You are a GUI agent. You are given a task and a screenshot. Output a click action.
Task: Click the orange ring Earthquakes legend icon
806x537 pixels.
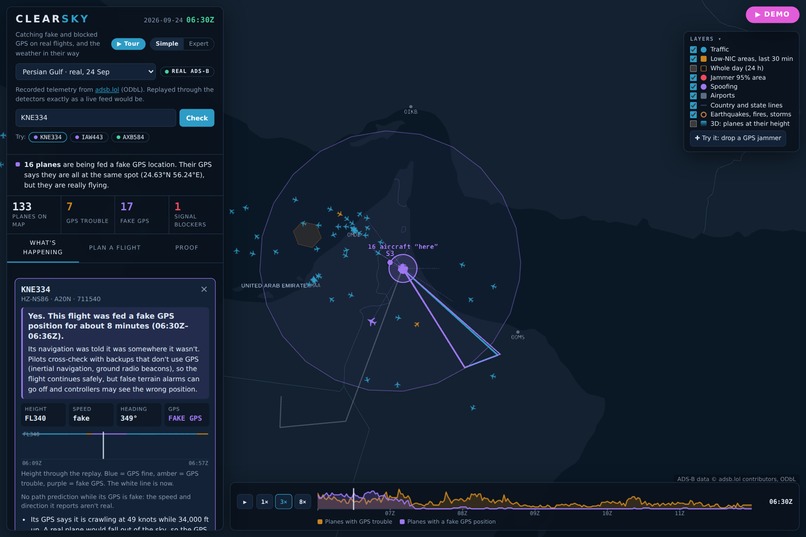[x=703, y=115]
